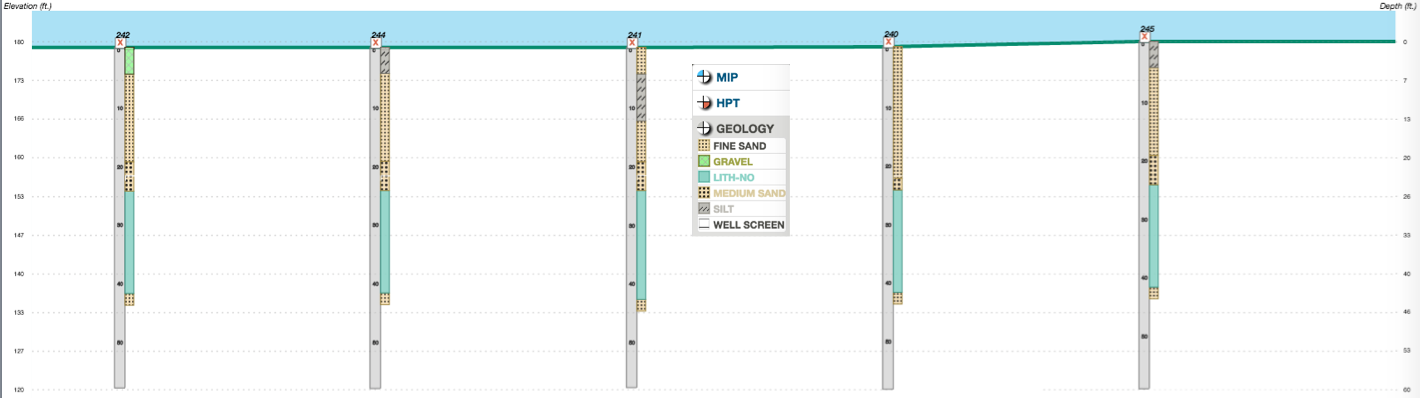Click the LITH-NO teal swatch in legend
This screenshot has width=1420, height=398.
(x=704, y=177)
